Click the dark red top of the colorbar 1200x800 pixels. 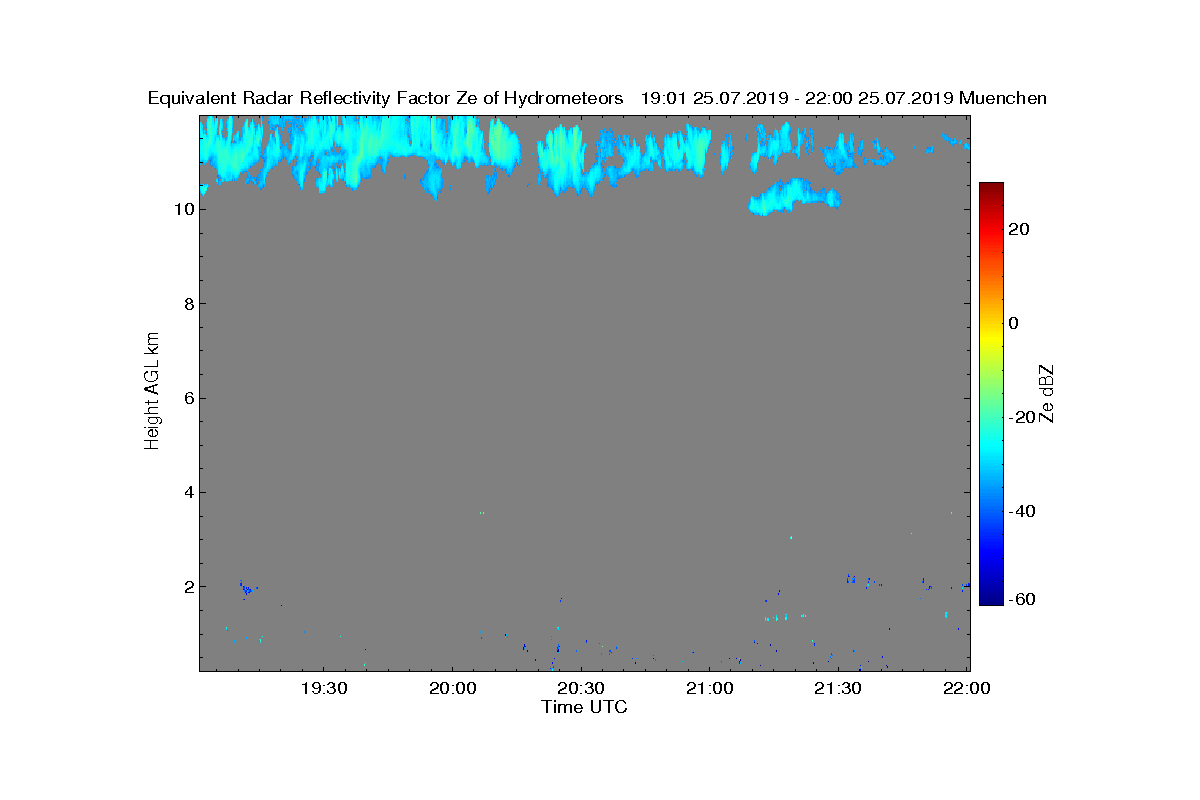pos(991,189)
